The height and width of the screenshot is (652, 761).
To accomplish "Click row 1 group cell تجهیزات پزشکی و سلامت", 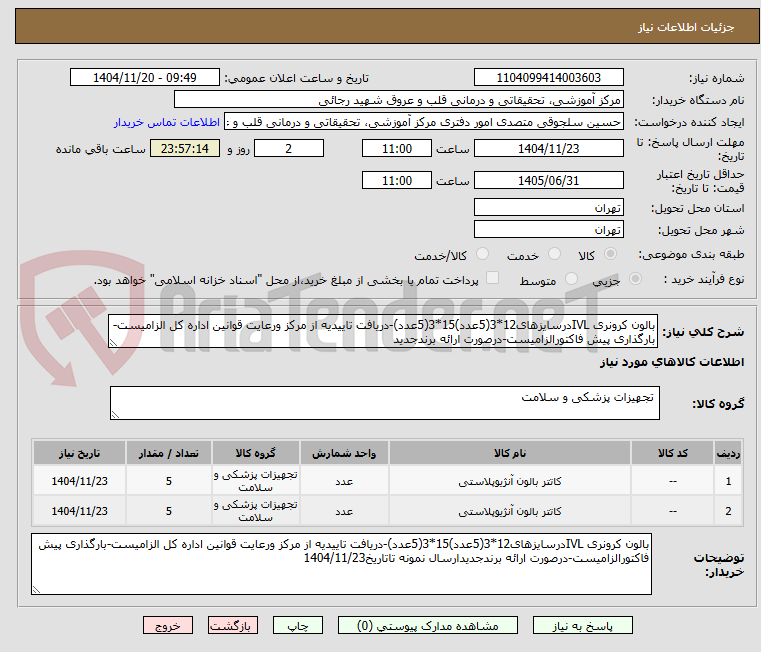I will 256,481.
